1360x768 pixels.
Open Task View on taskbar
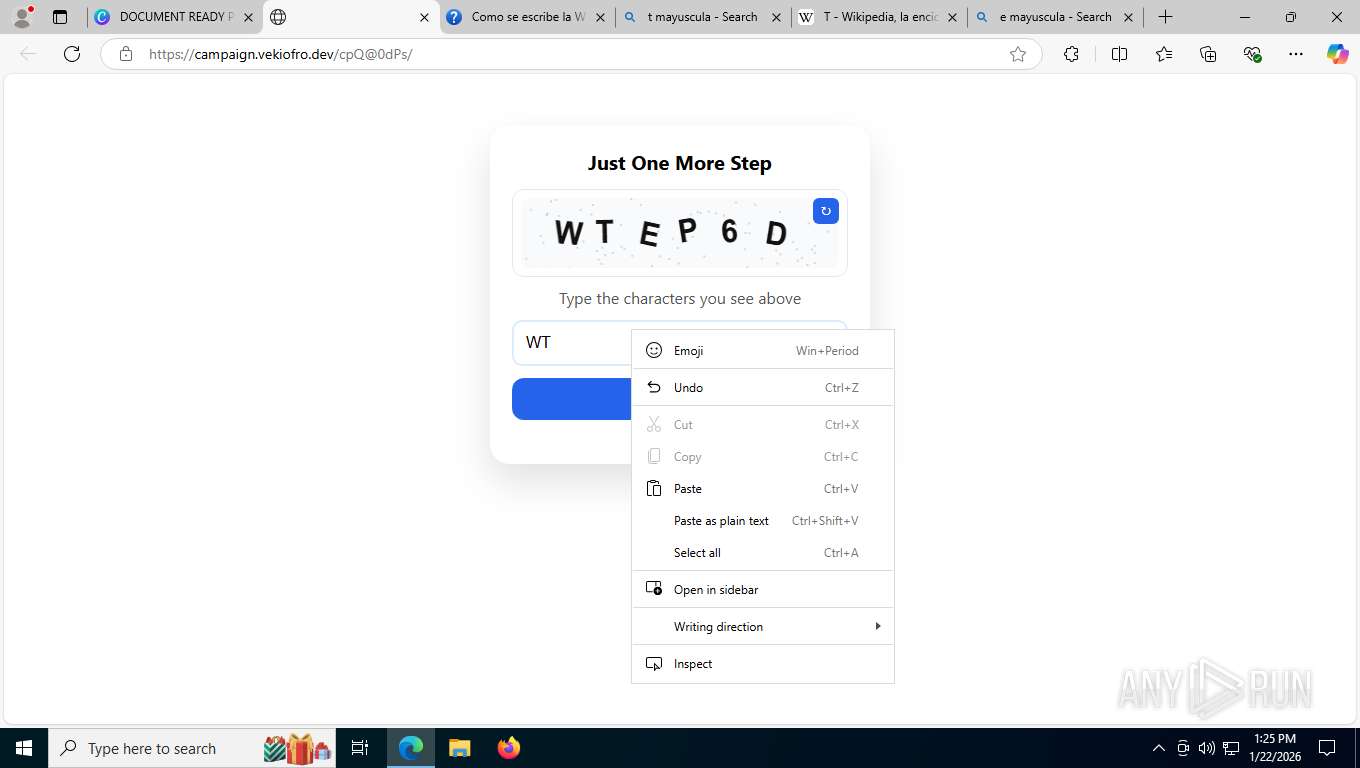[x=360, y=748]
